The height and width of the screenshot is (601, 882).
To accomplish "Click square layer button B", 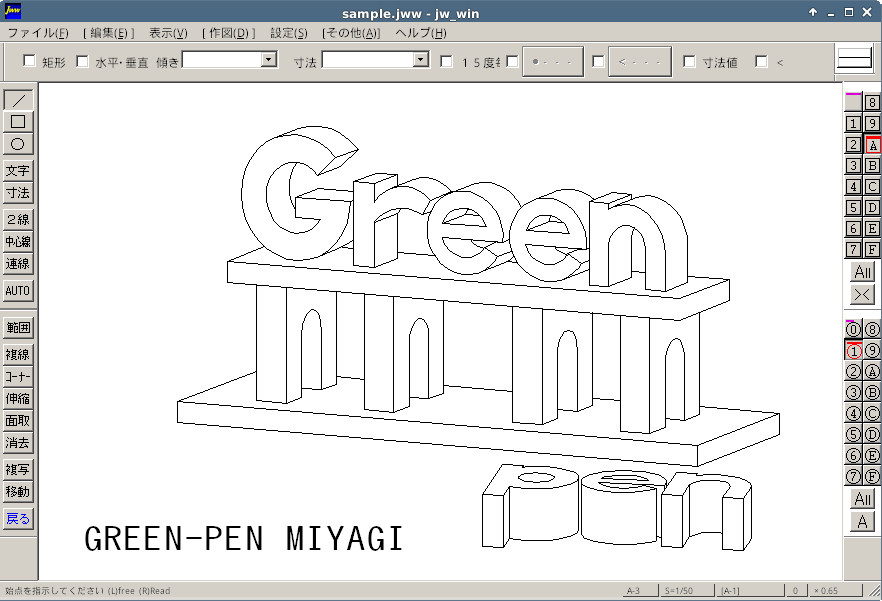I will coord(872,165).
